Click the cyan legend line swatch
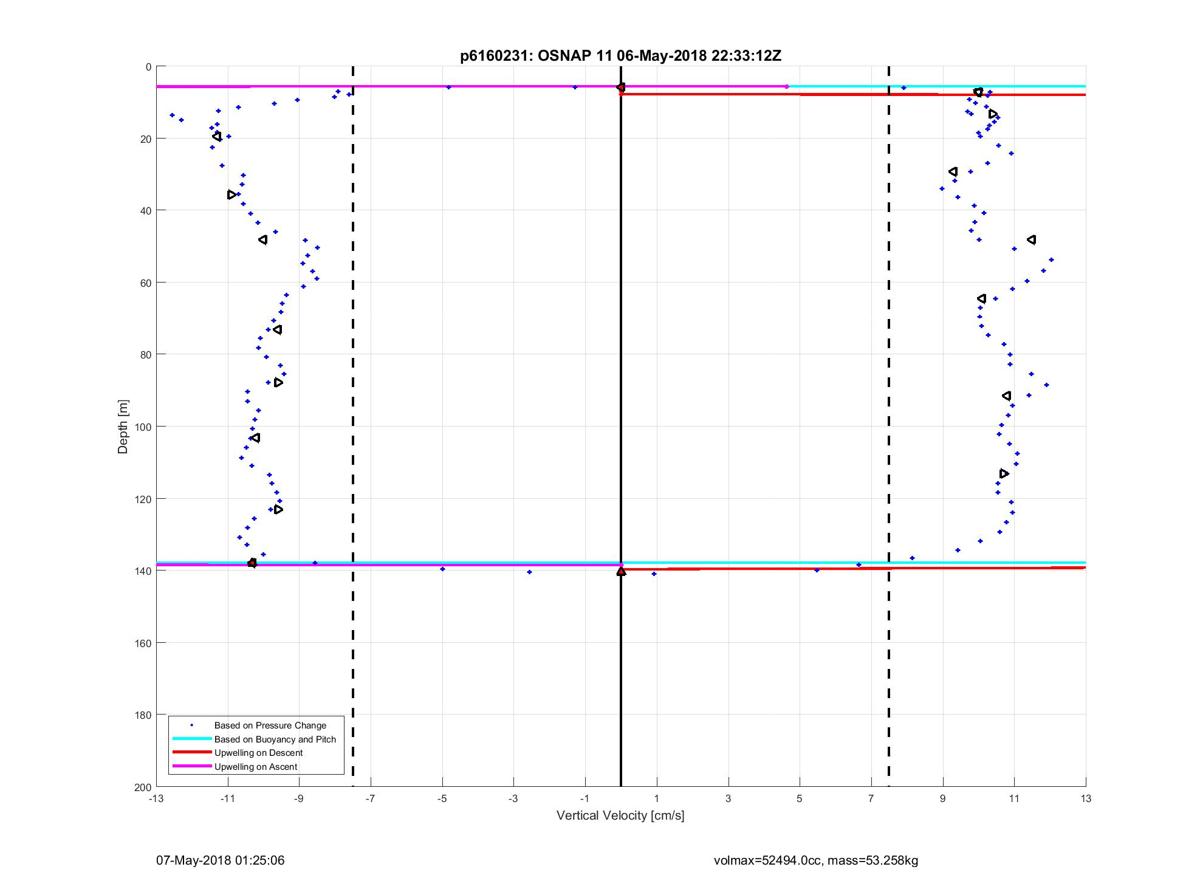This screenshot has height=885, width=1200. tap(191, 739)
